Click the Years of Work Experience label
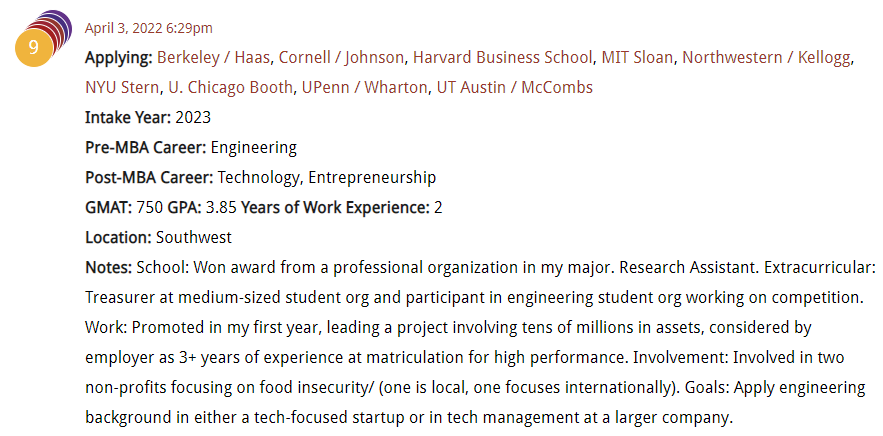The height and width of the screenshot is (436, 883). click(335, 207)
